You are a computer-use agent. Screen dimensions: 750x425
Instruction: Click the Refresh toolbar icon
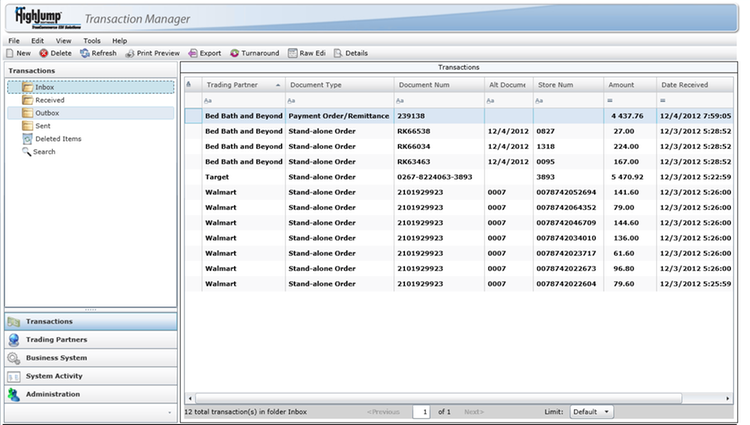tap(85, 53)
